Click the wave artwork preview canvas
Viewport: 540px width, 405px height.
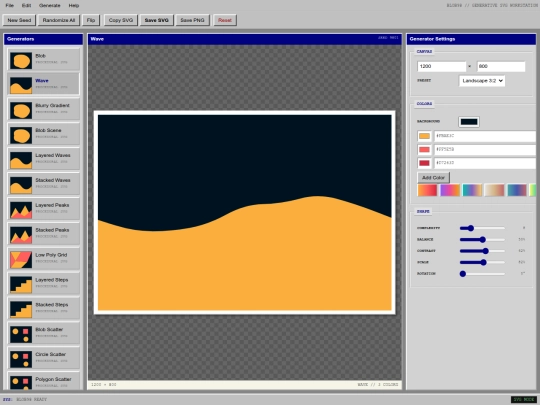click(245, 212)
